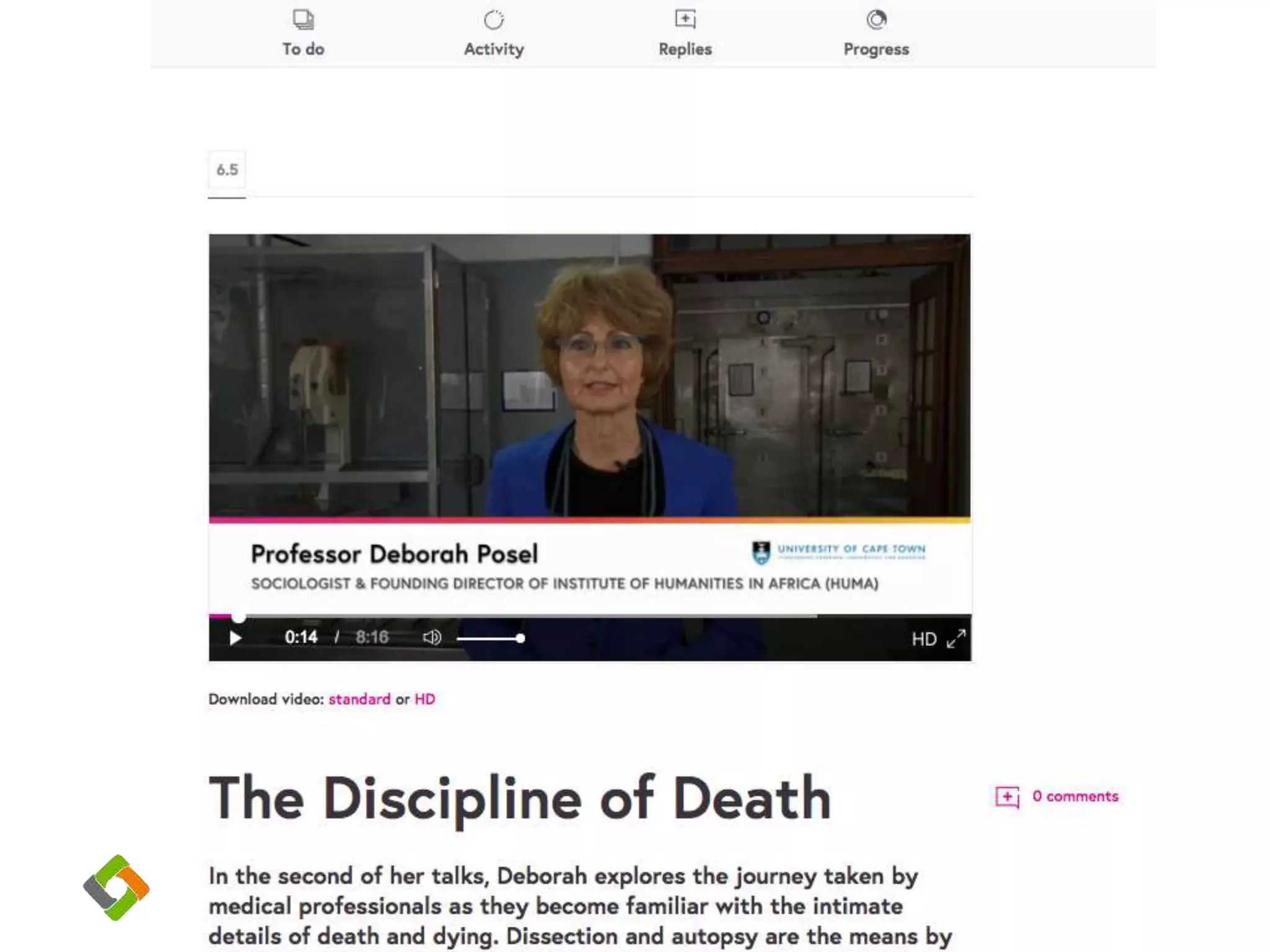Open the Progress ring icon
Image resolution: width=1270 pixels, height=952 pixels.
coord(876,20)
